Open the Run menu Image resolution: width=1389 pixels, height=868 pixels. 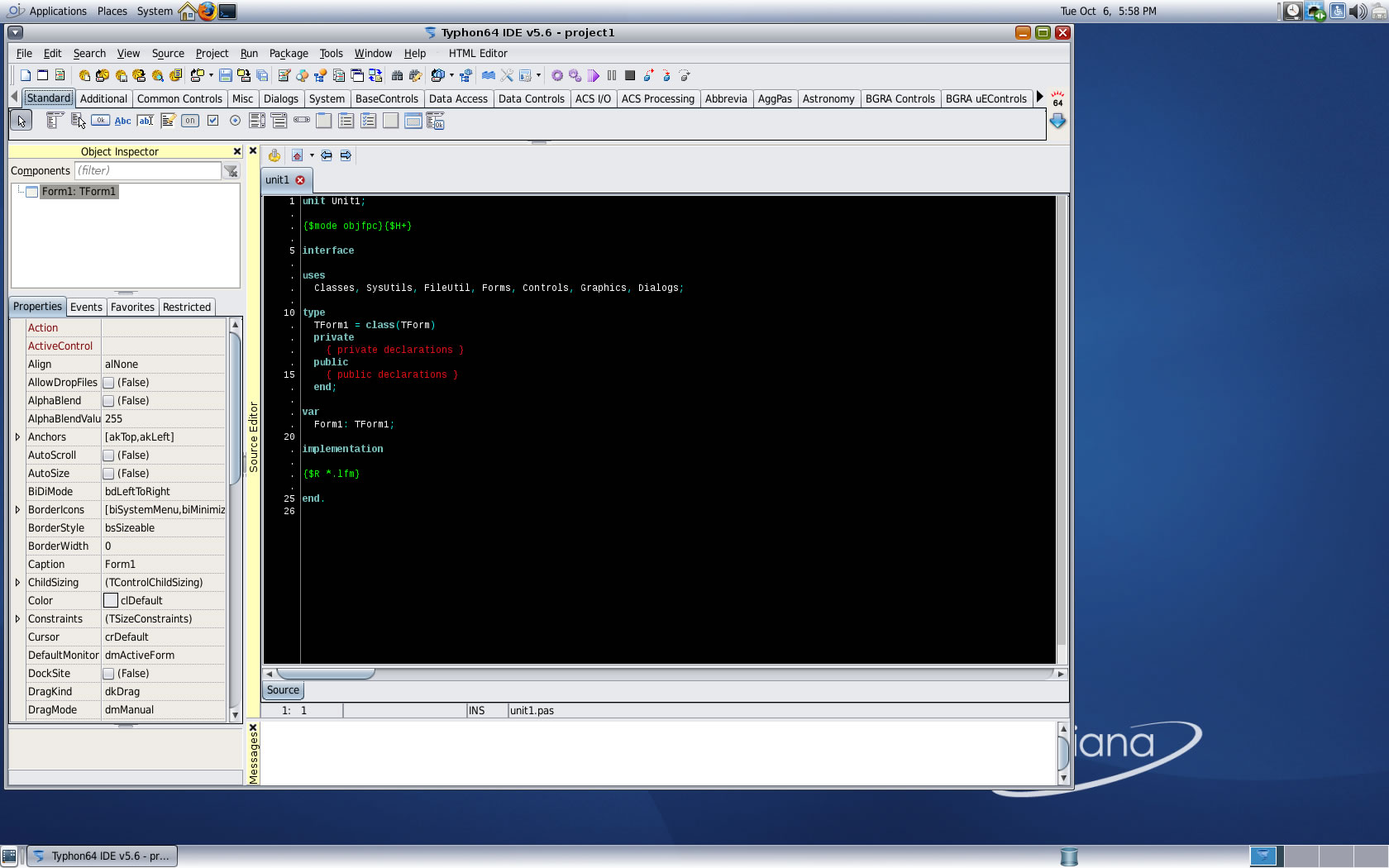pyautogui.click(x=249, y=53)
